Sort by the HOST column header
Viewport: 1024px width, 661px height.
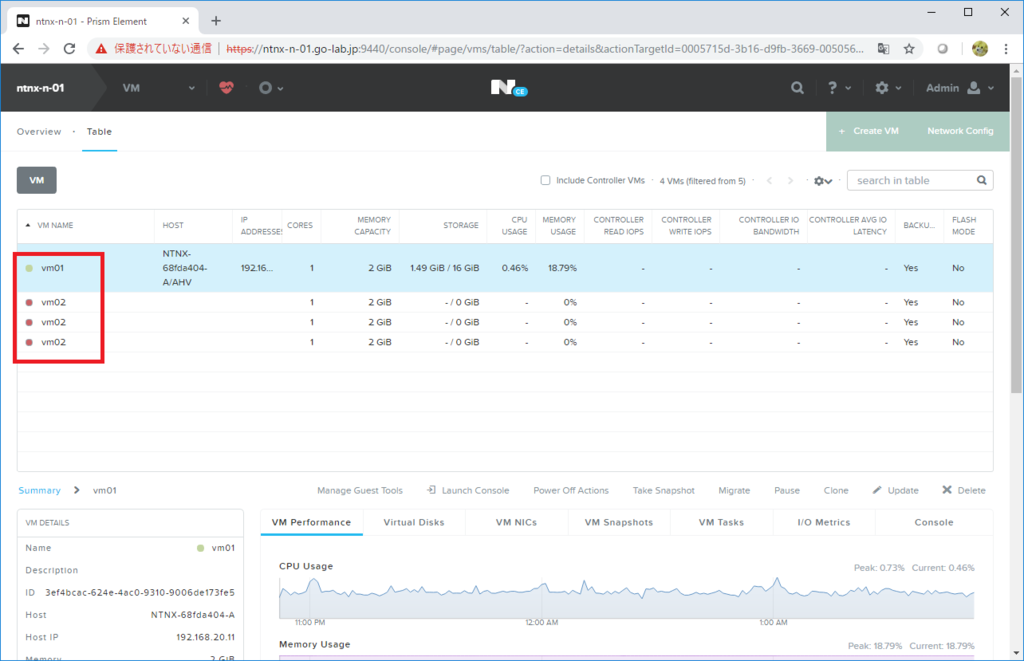pyautogui.click(x=173, y=225)
